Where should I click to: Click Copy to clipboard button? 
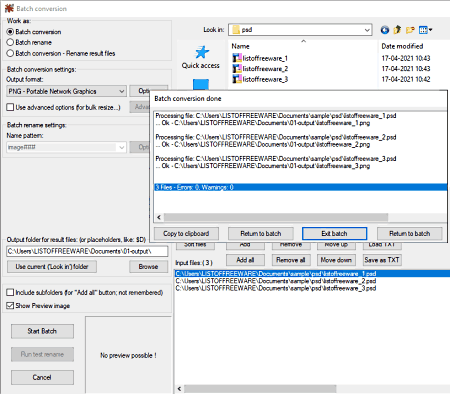click(x=186, y=233)
